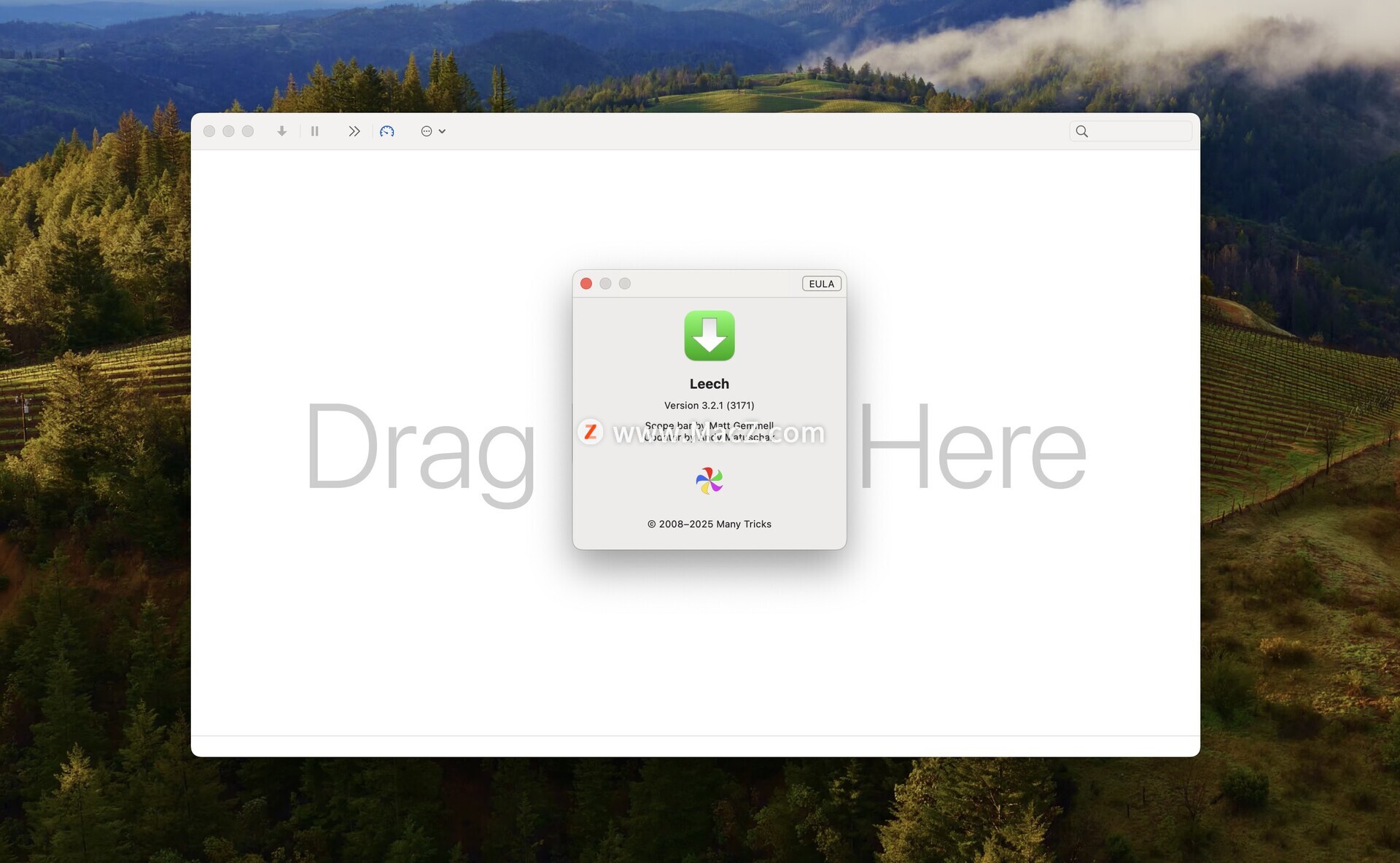Click the search field in Leech window

tap(1130, 131)
